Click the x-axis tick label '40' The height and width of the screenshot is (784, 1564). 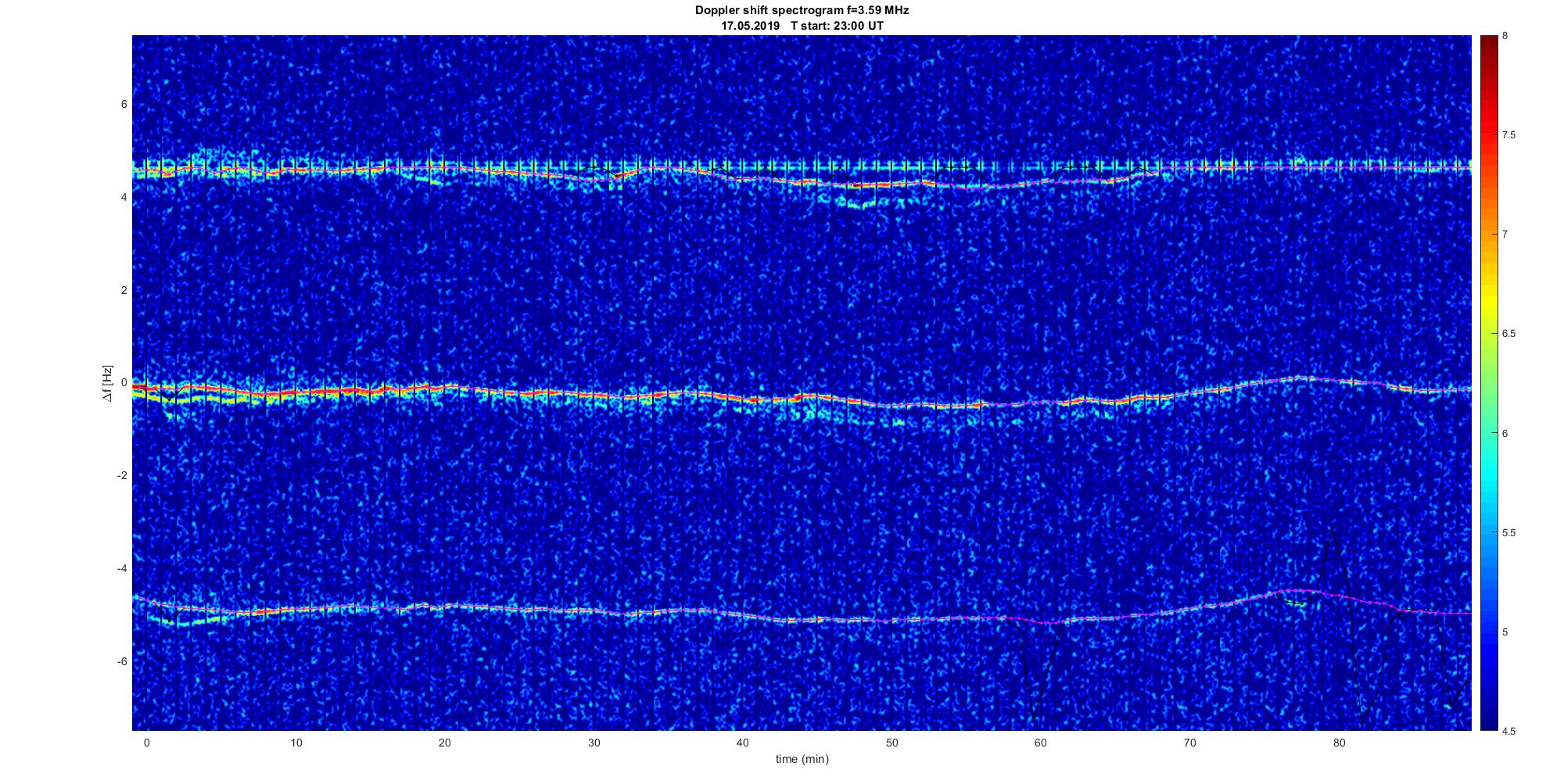743,743
